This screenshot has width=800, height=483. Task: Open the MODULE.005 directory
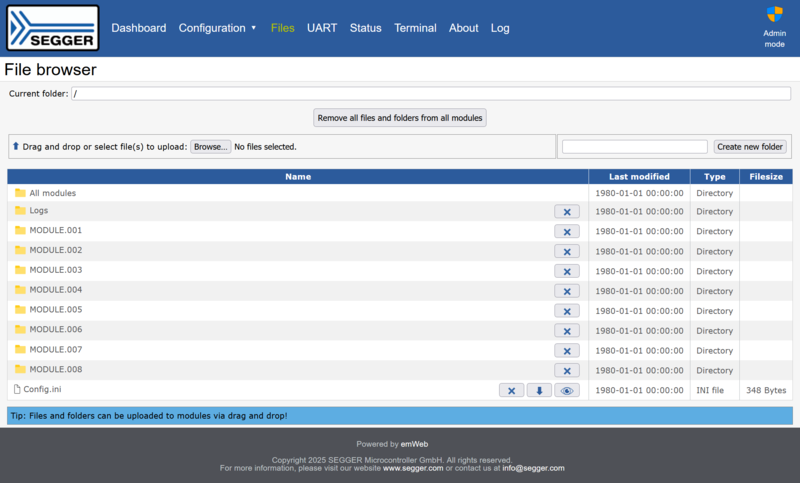pyautogui.click(x=56, y=310)
